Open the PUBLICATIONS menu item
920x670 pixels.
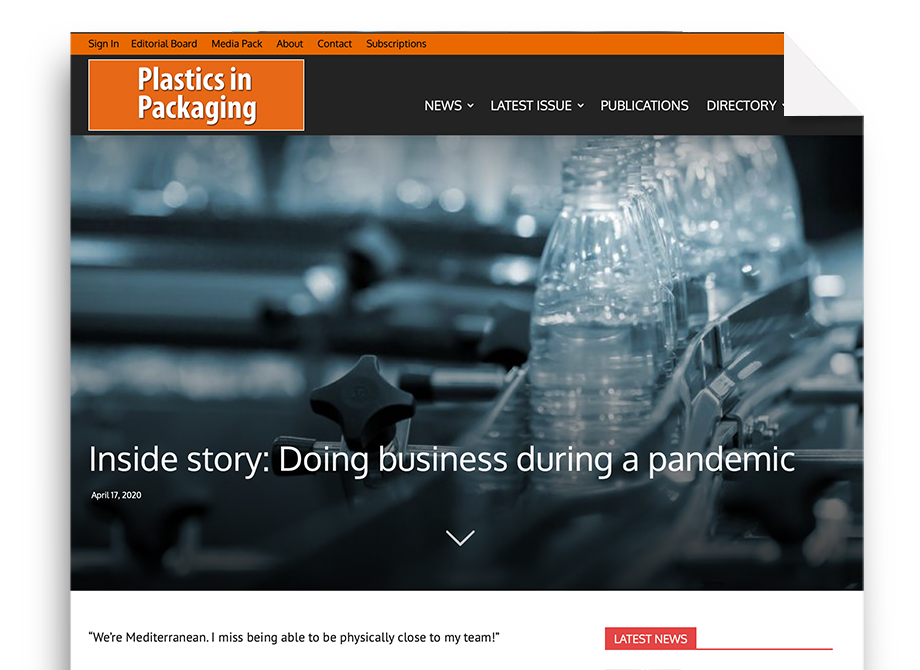(x=644, y=106)
